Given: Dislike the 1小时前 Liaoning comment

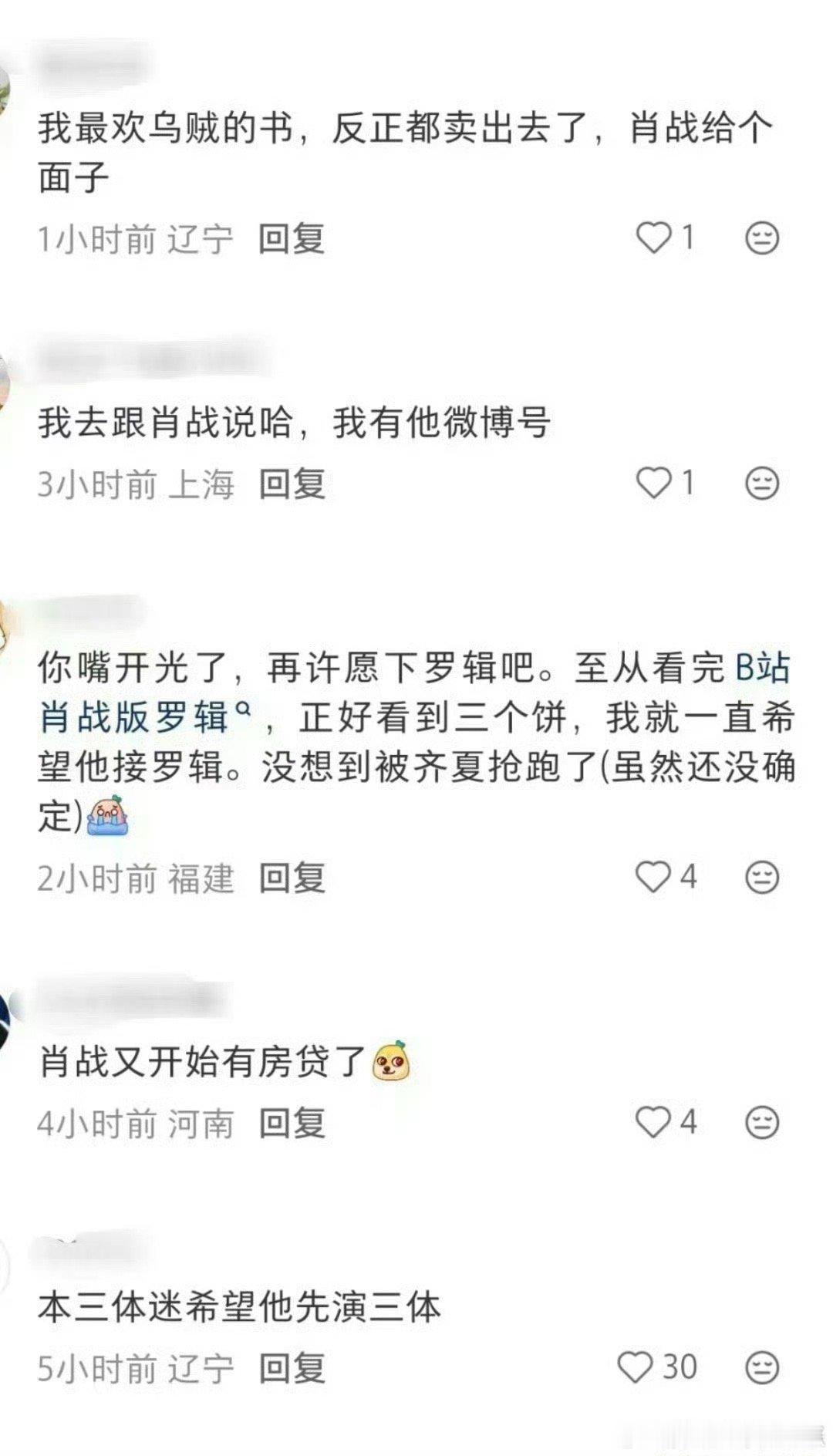Looking at the screenshot, I should (x=762, y=238).
